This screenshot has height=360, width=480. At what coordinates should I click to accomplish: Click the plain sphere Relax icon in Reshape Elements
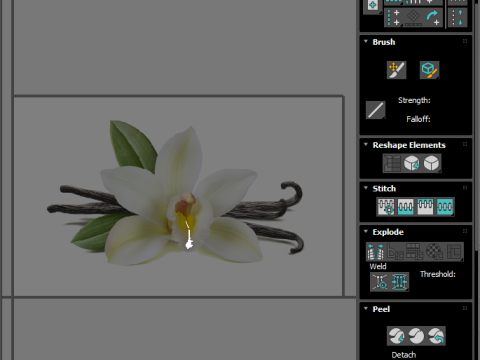(432, 163)
